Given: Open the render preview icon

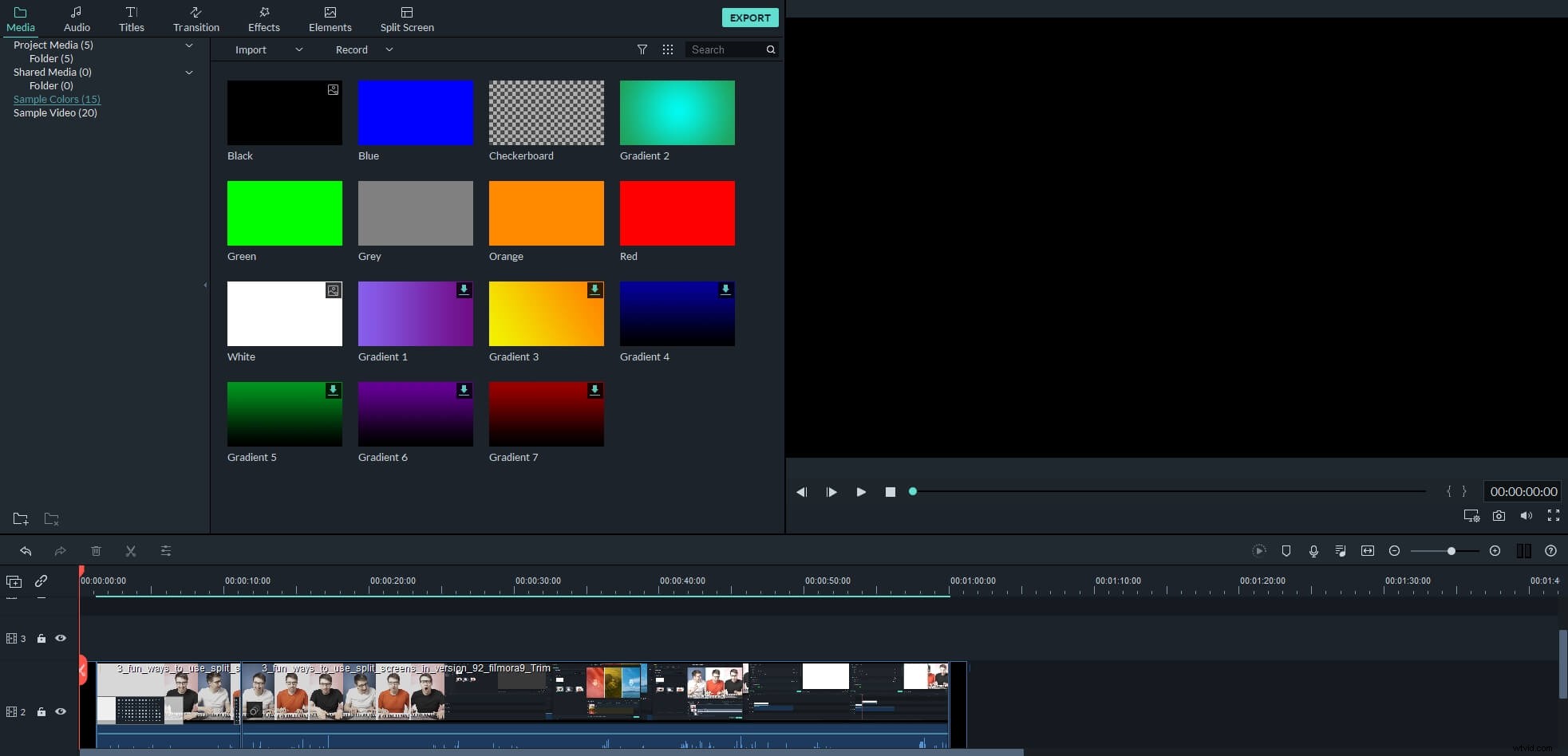Looking at the screenshot, I should (x=1259, y=550).
